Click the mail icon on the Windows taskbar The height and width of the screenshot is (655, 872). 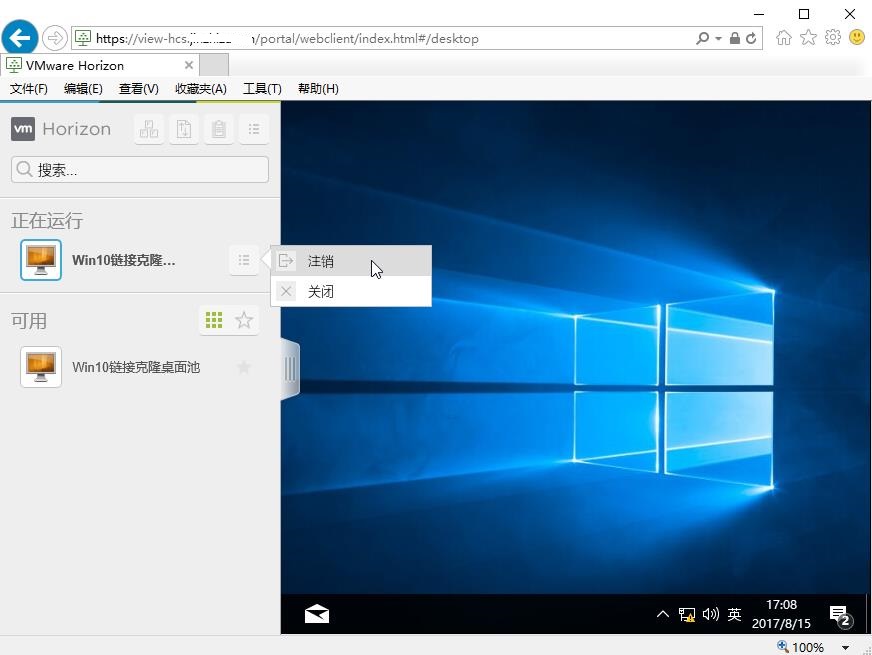click(x=316, y=613)
